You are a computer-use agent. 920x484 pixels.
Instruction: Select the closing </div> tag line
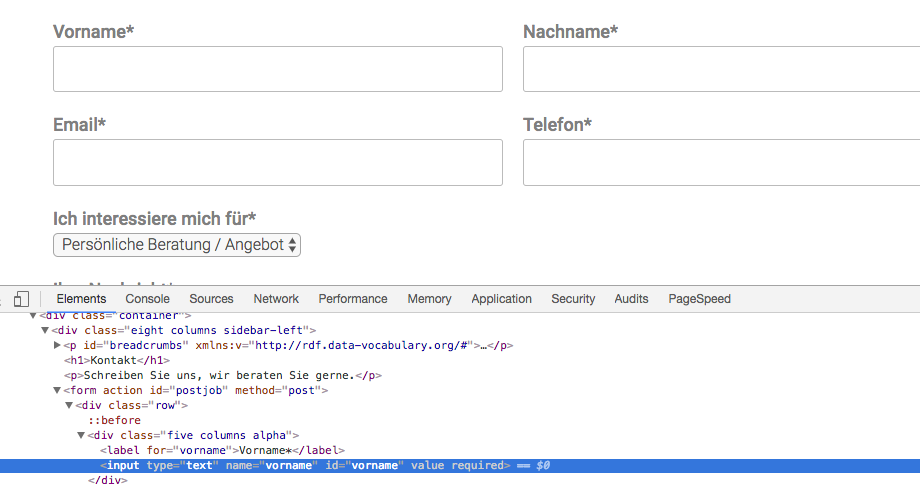point(107,480)
